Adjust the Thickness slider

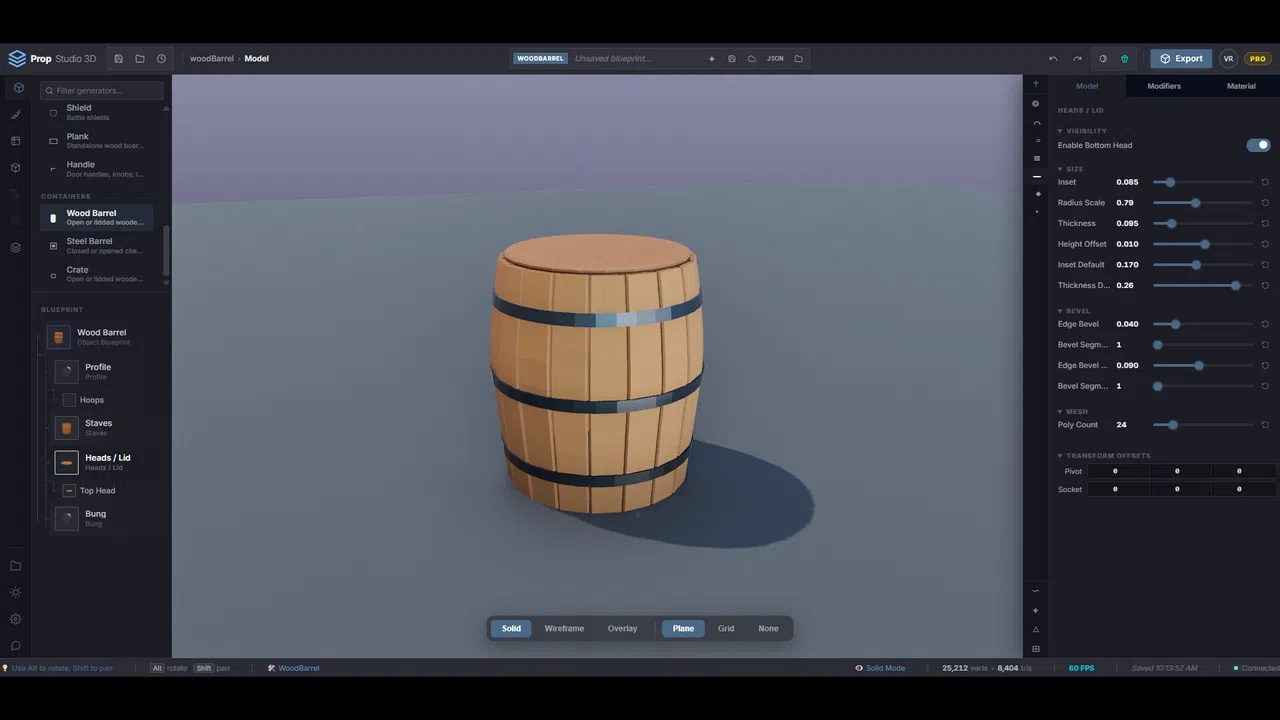click(x=1203, y=224)
